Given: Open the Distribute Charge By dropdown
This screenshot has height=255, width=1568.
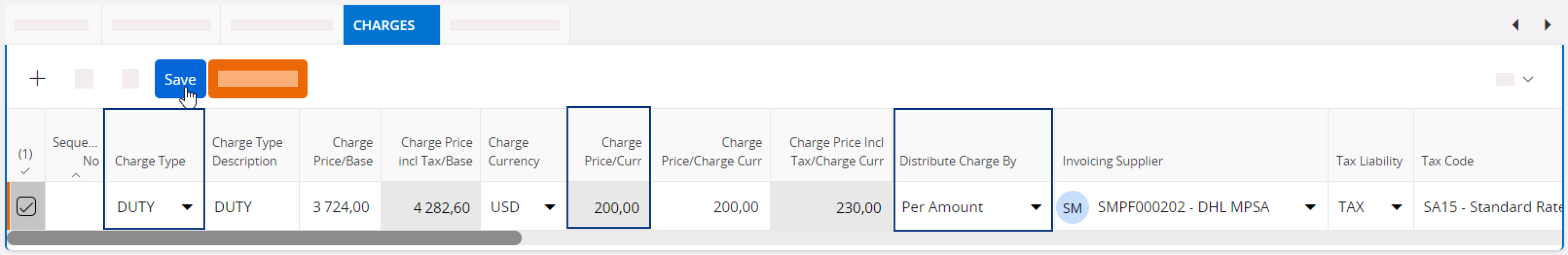Looking at the screenshot, I should point(1036,207).
